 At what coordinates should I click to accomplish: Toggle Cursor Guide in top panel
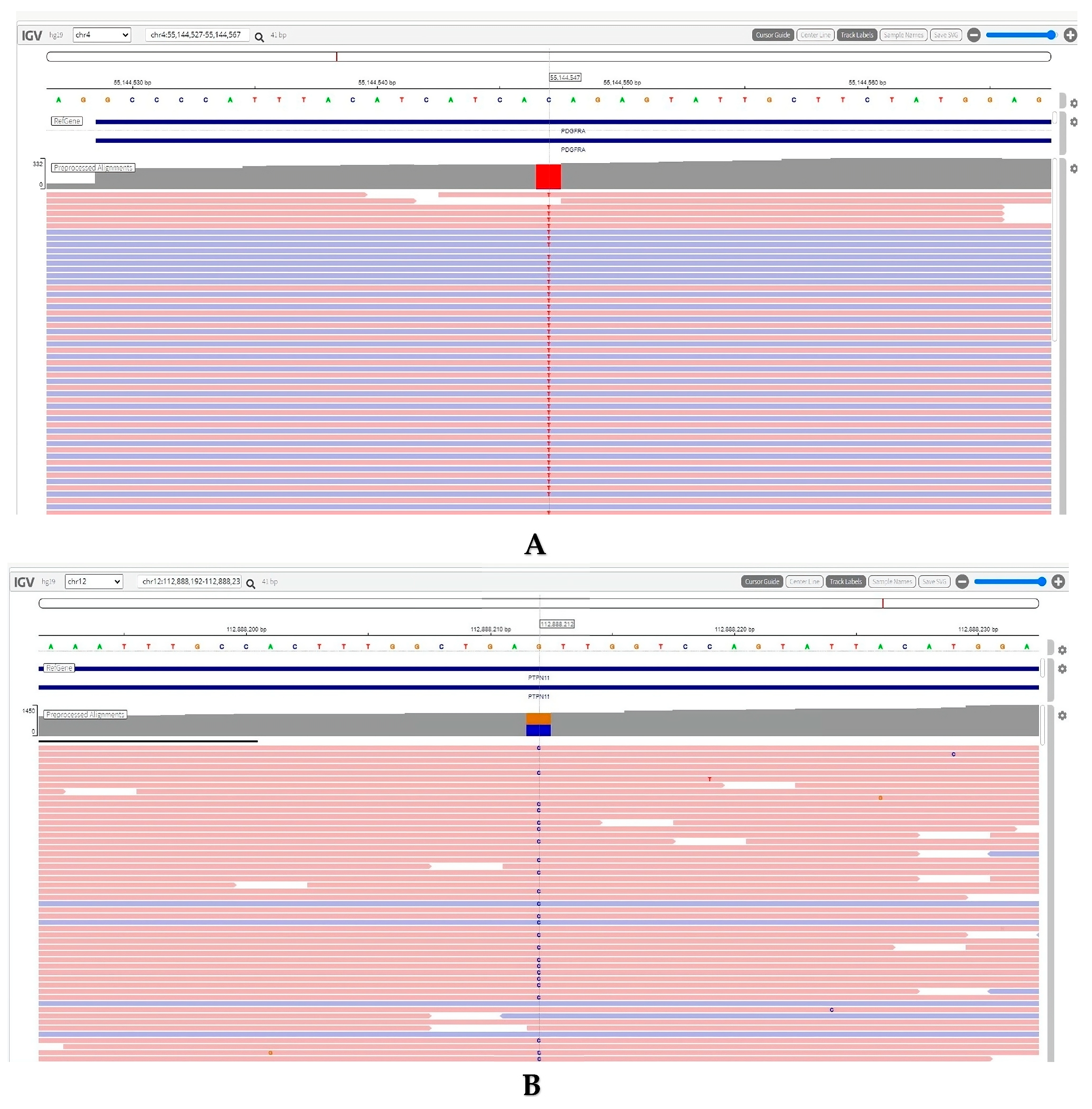(773, 35)
